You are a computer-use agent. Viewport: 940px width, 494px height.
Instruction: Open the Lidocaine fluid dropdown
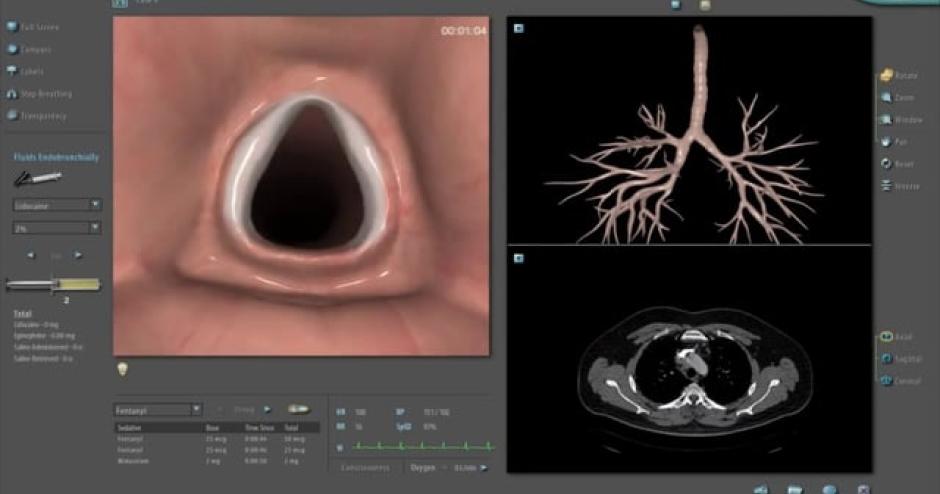[x=57, y=205]
